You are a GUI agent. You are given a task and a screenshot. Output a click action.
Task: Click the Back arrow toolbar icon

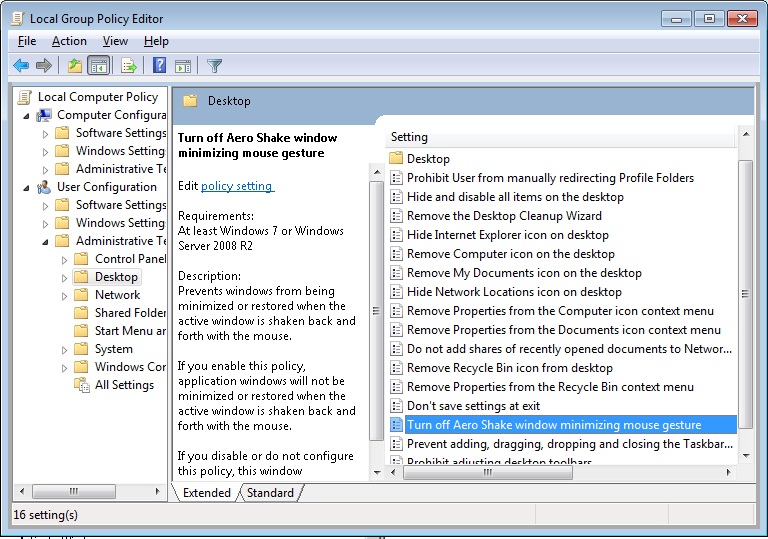click(21, 66)
